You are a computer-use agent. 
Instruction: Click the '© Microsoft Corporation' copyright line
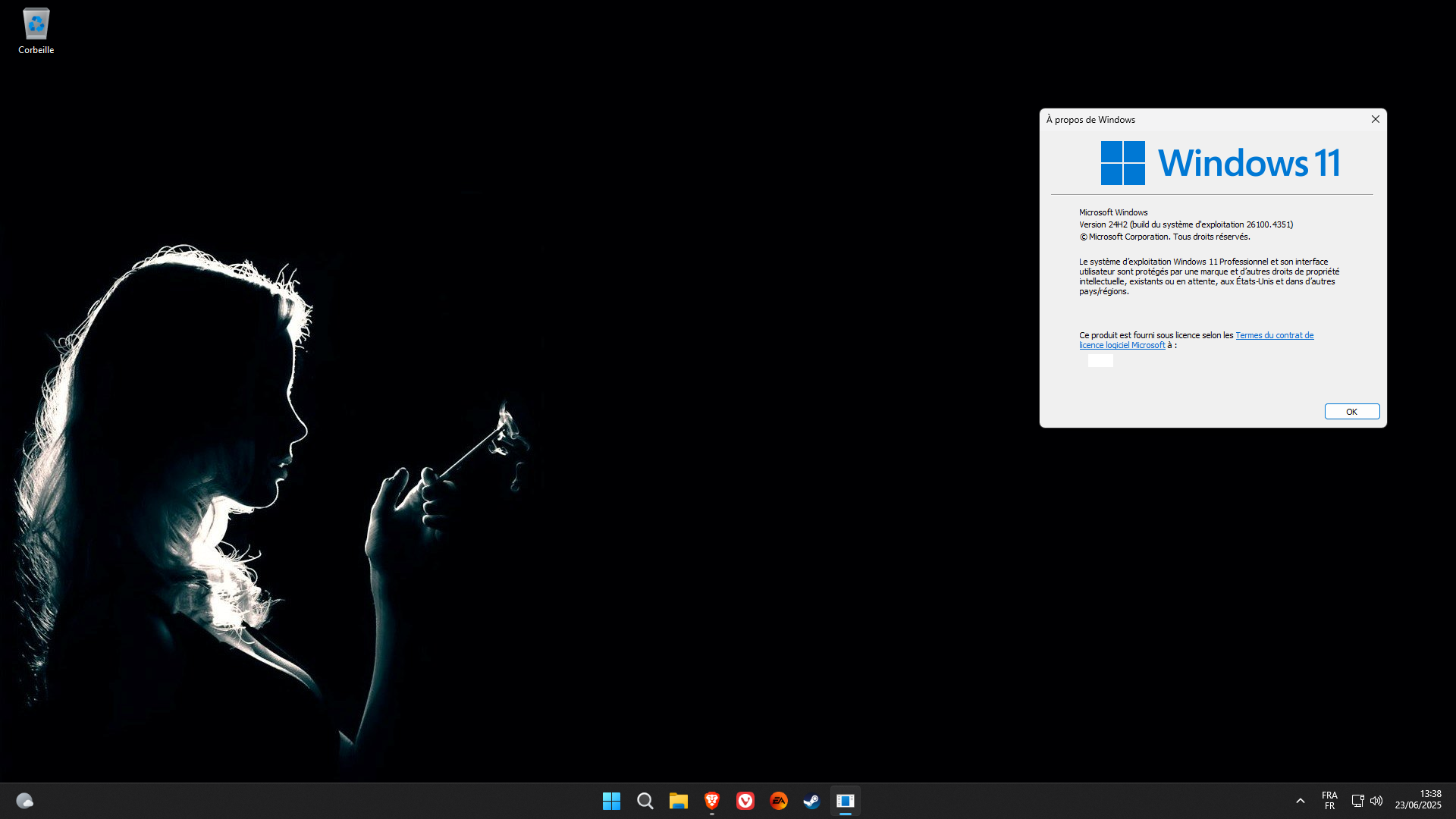tap(1165, 237)
